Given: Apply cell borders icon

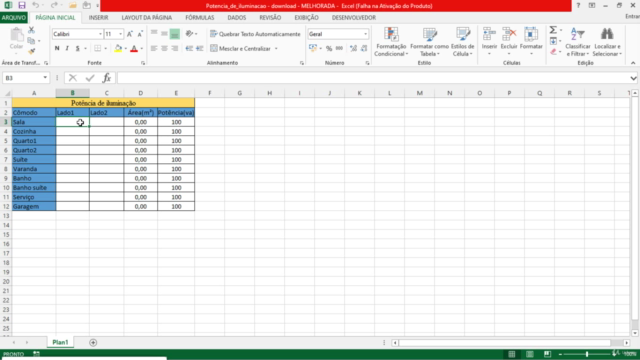Looking at the screenshot, I should [x=98, y=49].
